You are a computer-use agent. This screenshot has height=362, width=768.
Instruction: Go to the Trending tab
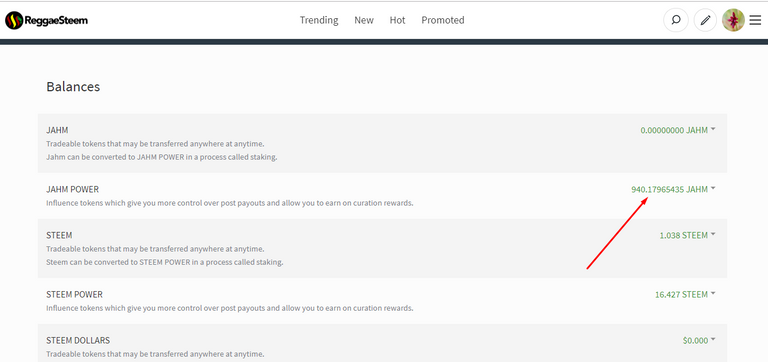tap(319, 20)
